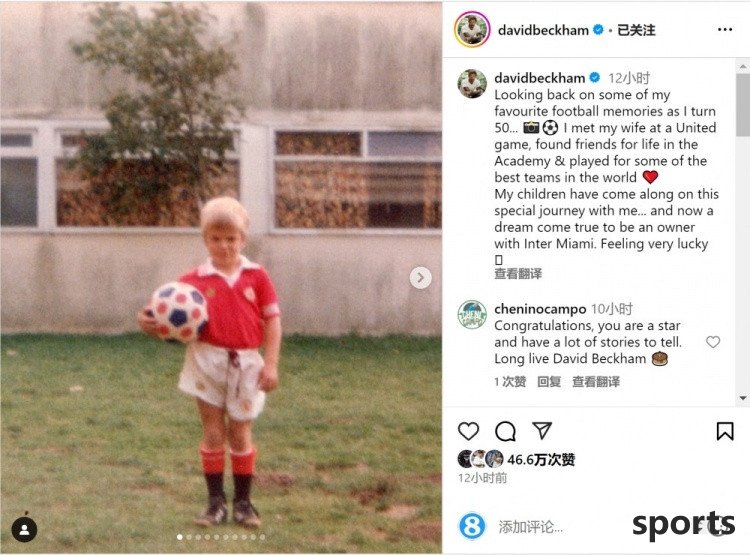Save post with bookmark icon
Image resolution: width=750 pixels, height=555 pixels.
725,431
